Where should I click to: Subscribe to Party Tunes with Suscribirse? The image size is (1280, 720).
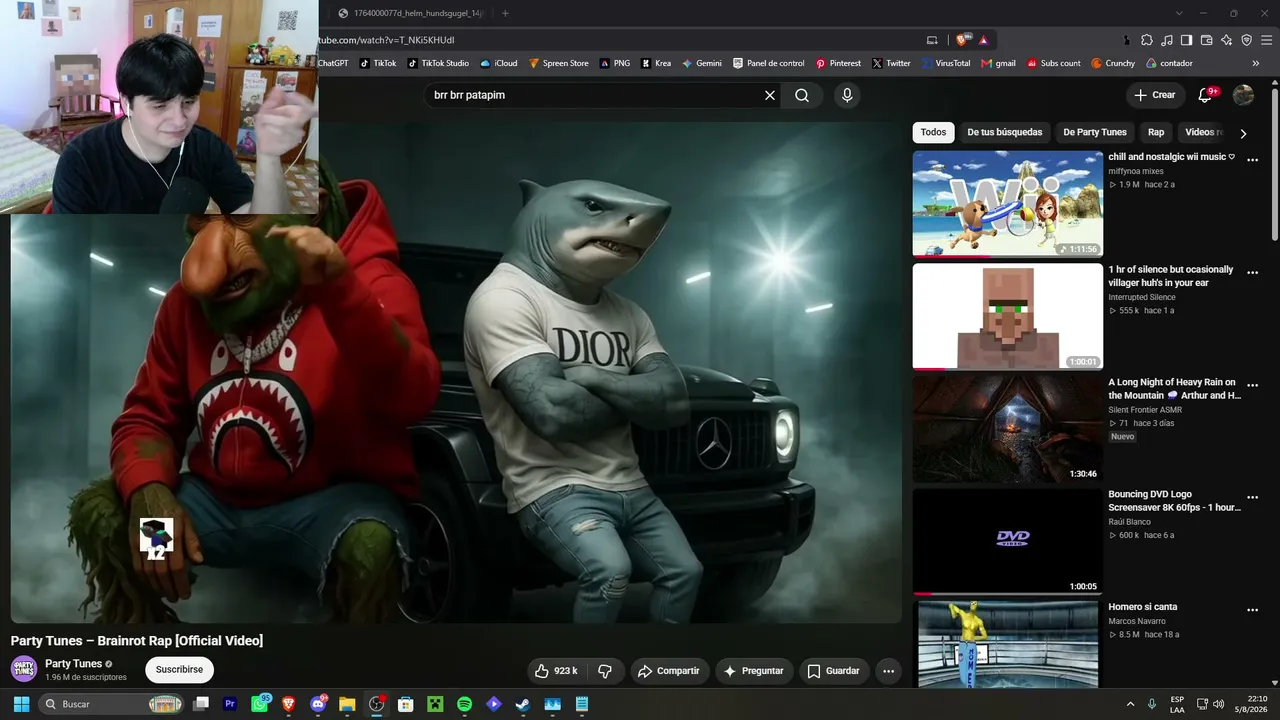coord(179,670)
